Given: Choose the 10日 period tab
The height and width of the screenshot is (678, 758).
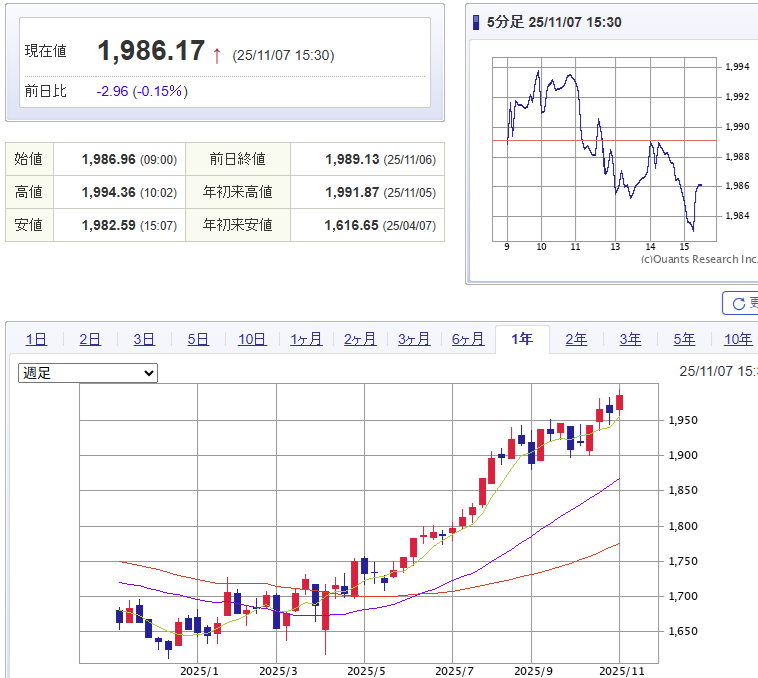Looking at the screenshot, I should [252, 339].
